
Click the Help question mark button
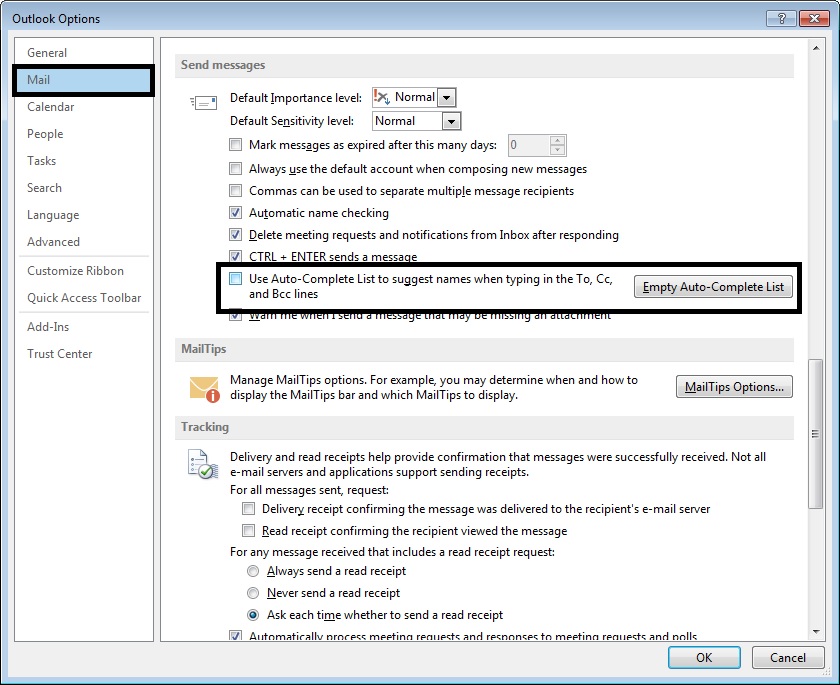click(x=781, y=19)
